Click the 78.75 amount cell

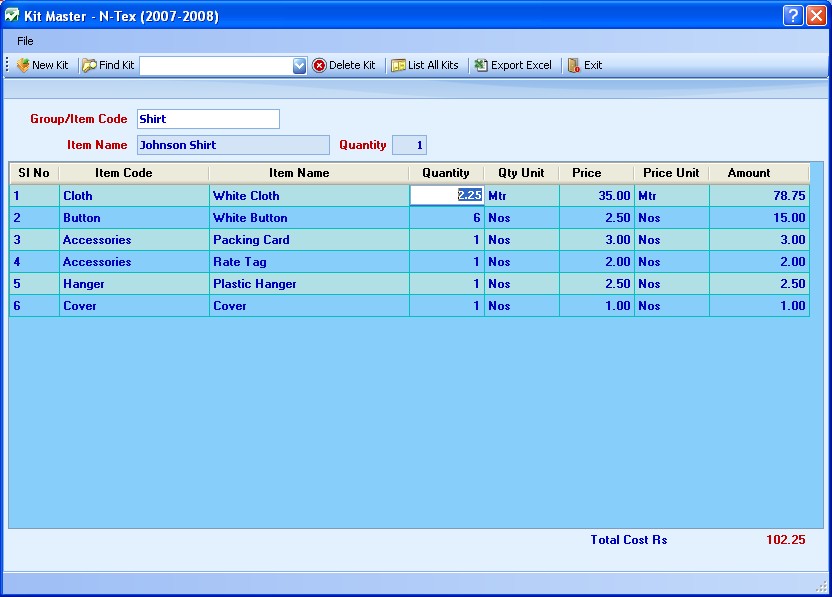[x=759, y=195]
